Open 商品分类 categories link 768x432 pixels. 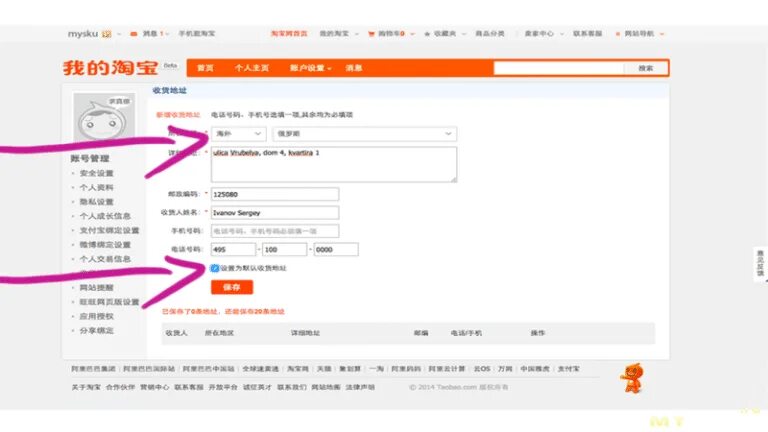[x=490, y=34]
